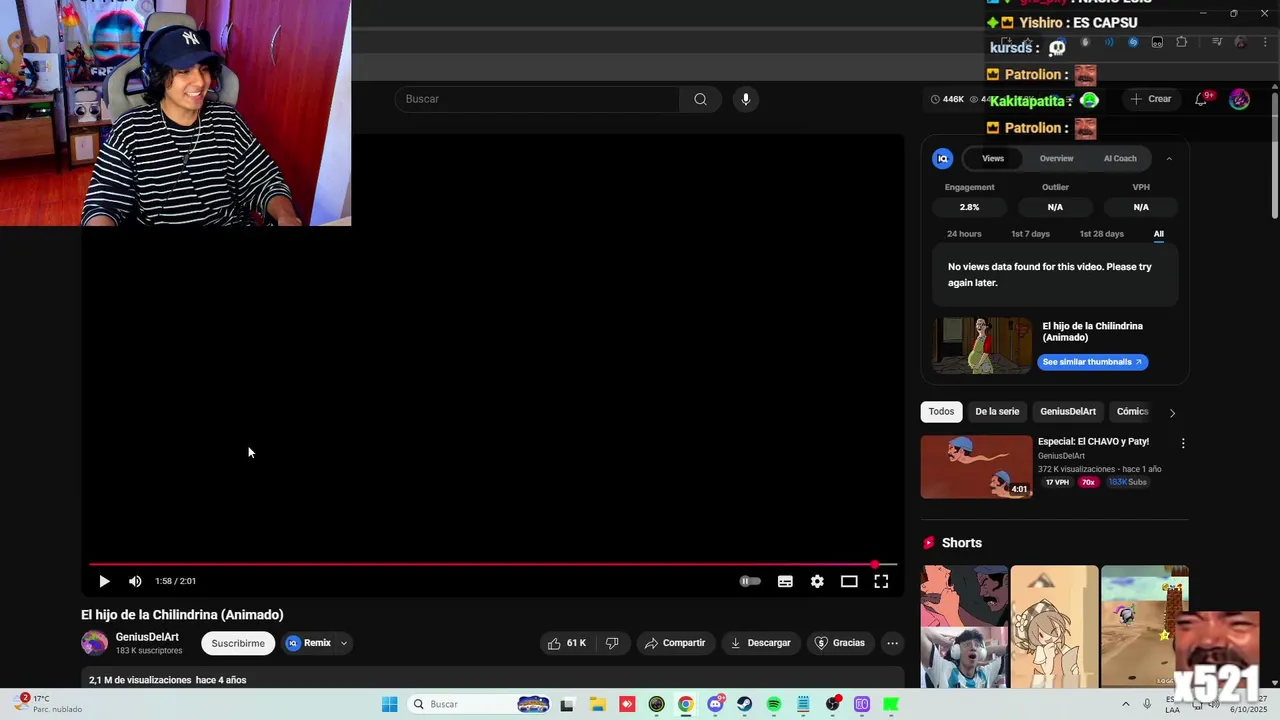Image resolution: width=1280 pixels, height=720 pixels.
Task: Click the play button in the video player
Action: click(x=104, y=581)
